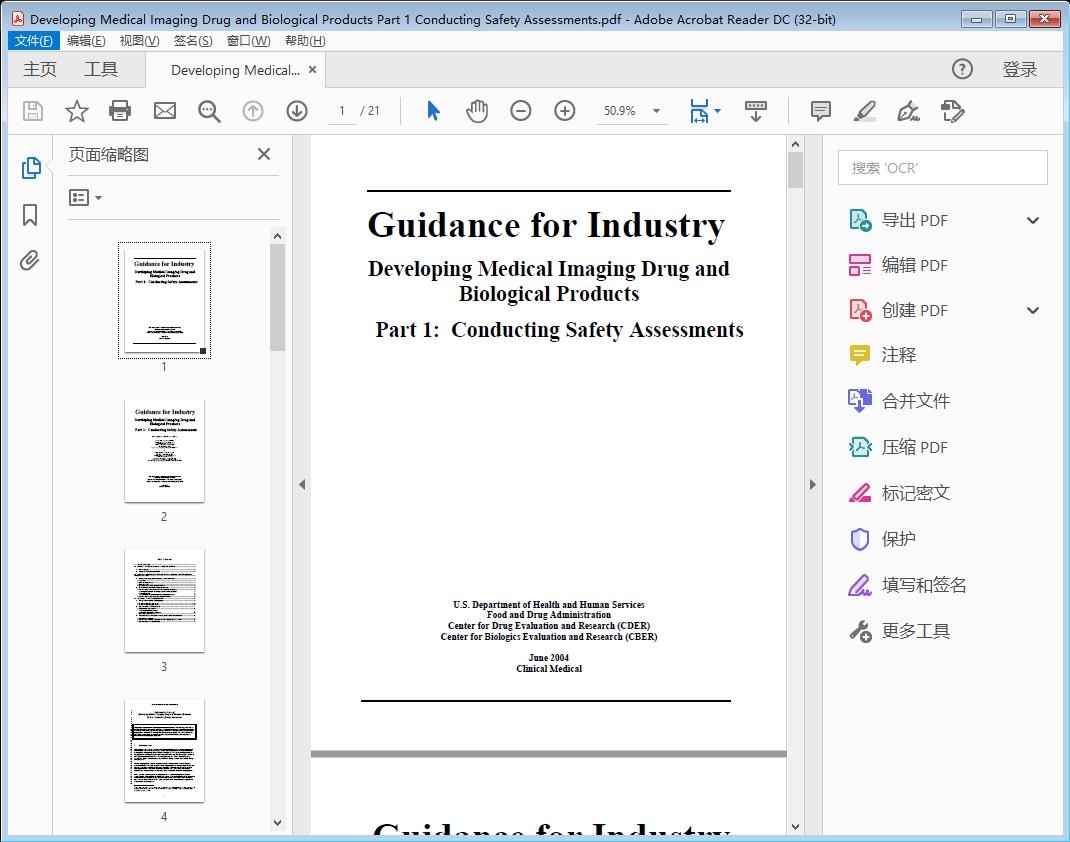Open the 创建 PDF dropdown arrow

[x=1032, y=310]
